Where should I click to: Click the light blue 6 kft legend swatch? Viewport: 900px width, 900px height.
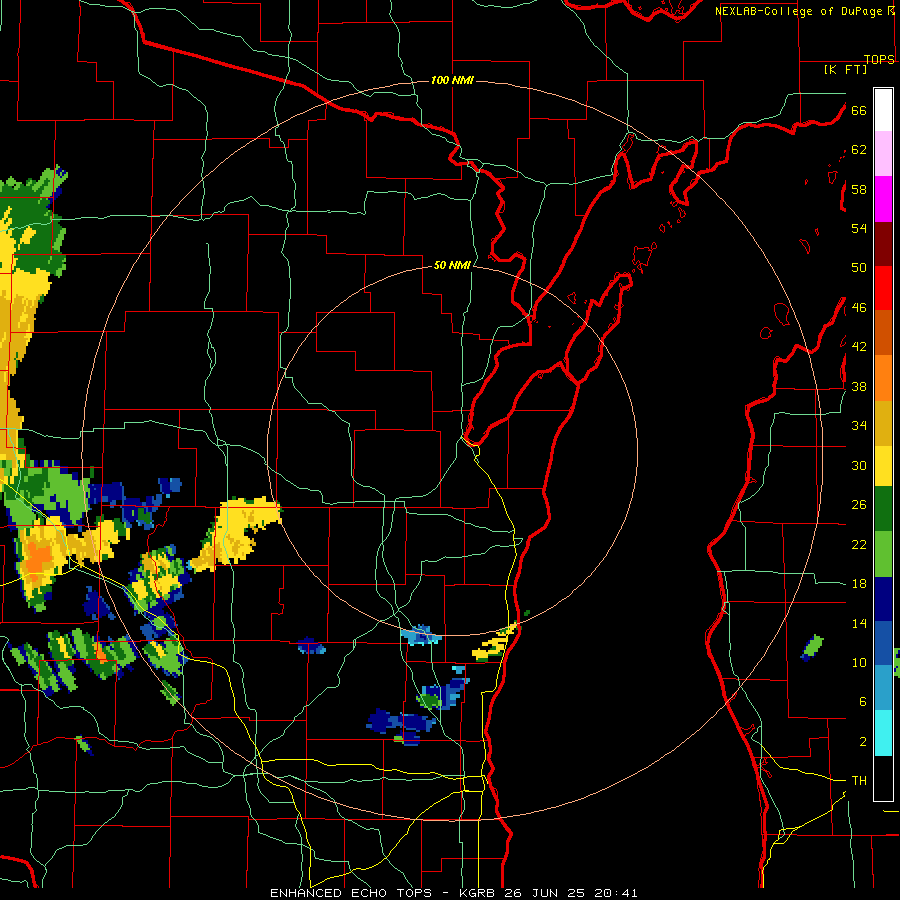[x=883, y=688]
